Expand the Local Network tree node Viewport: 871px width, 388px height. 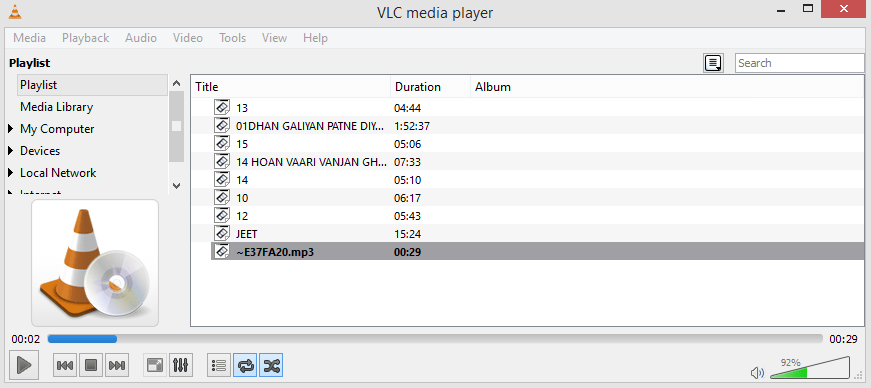point(11,173)
